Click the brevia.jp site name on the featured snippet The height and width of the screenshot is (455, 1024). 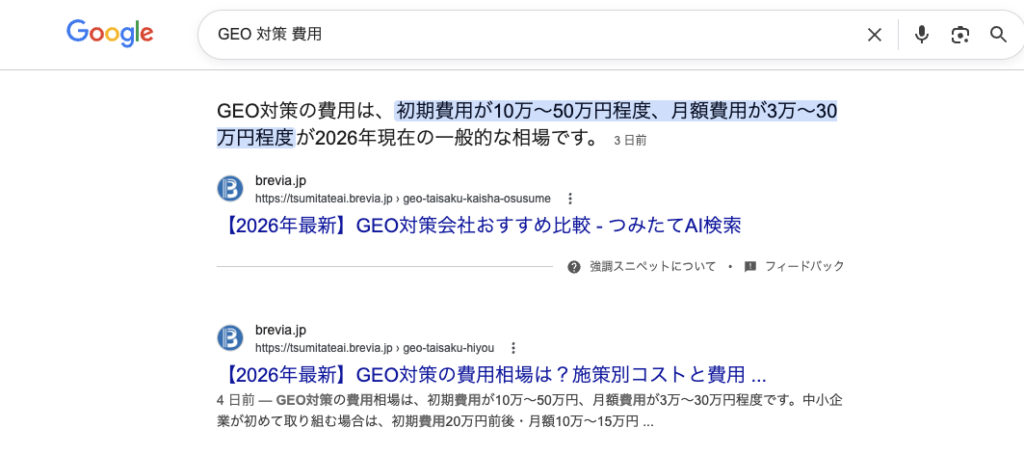click(x=281, y=181)
